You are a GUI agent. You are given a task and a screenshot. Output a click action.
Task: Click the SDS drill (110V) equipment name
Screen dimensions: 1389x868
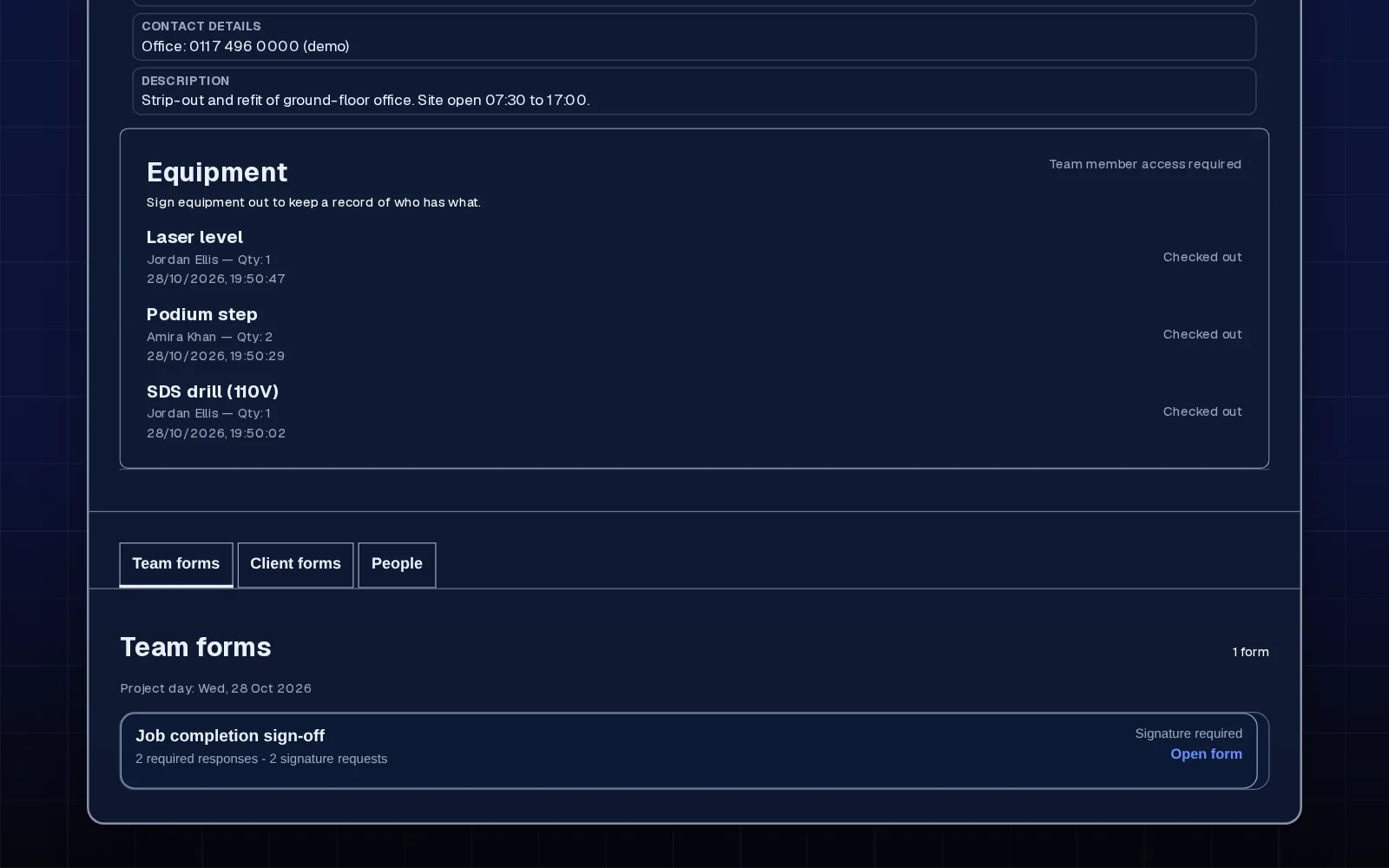[213, 391]
